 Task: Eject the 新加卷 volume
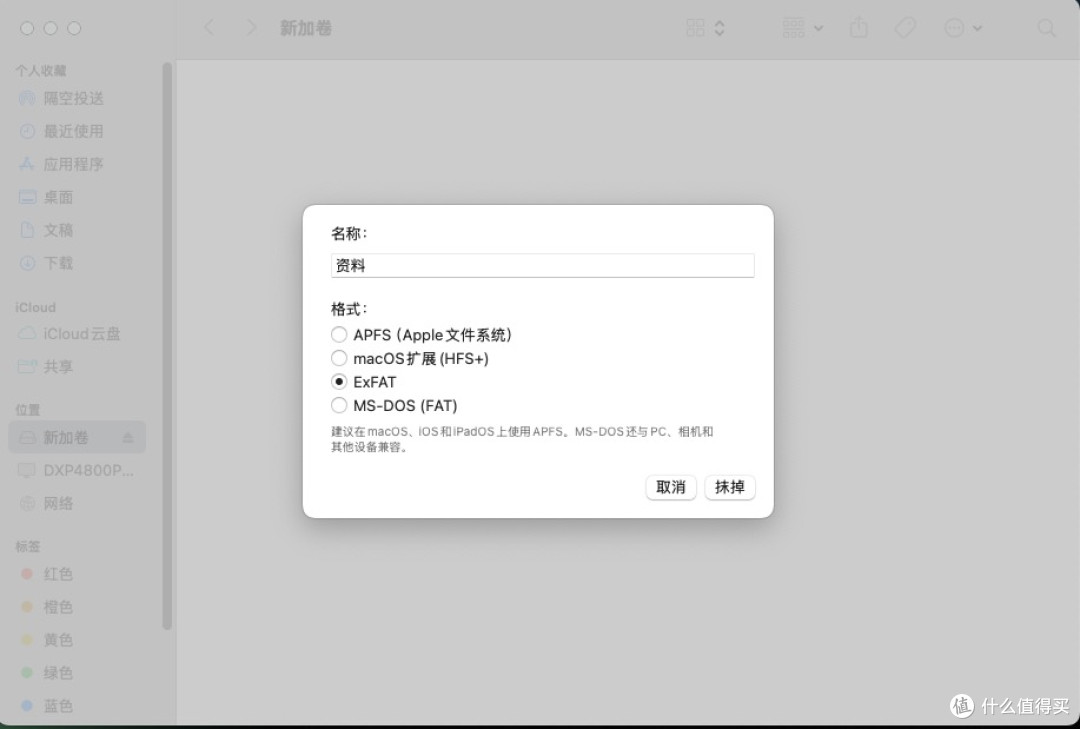(x=128, y=438)
